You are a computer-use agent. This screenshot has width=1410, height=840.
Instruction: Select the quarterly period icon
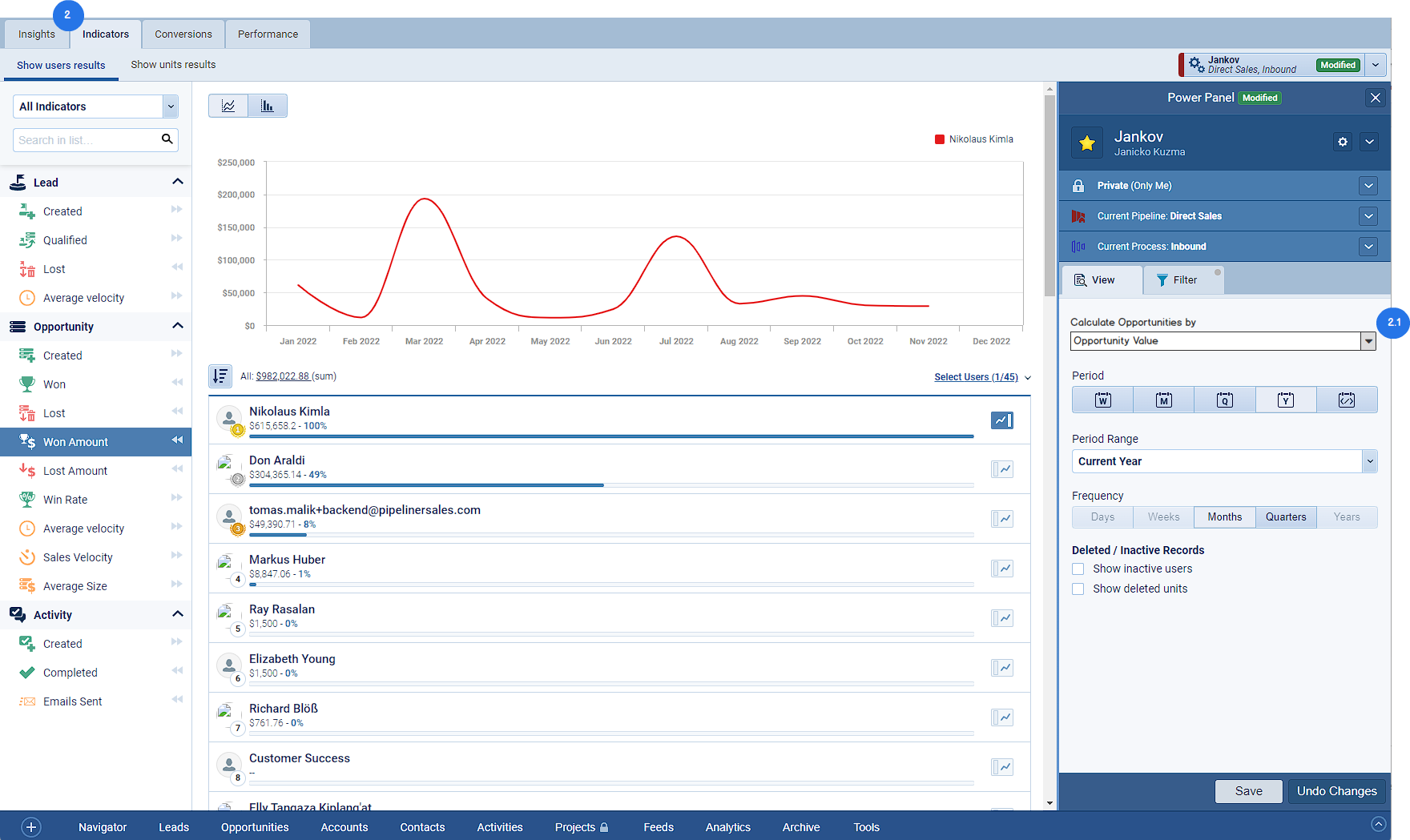click(x=1224, y=400)
